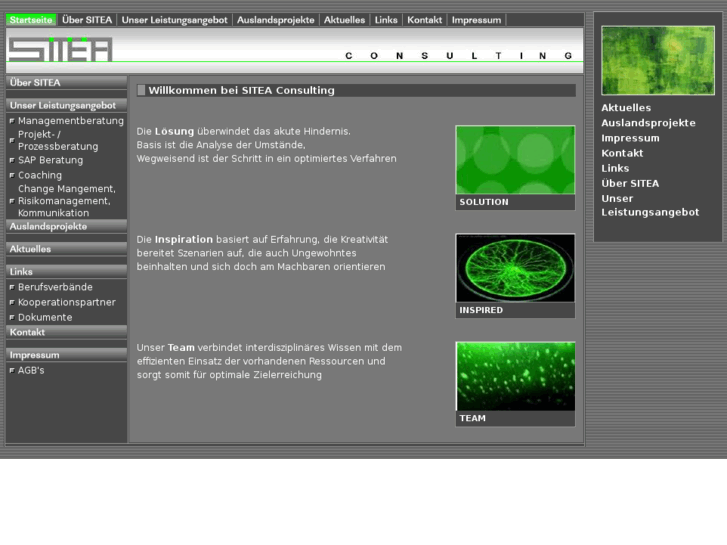The height and width of the screenshot is (545, 727).
Task: Click bullet icon beside Kooperationspartner
Action: [12, 302]
